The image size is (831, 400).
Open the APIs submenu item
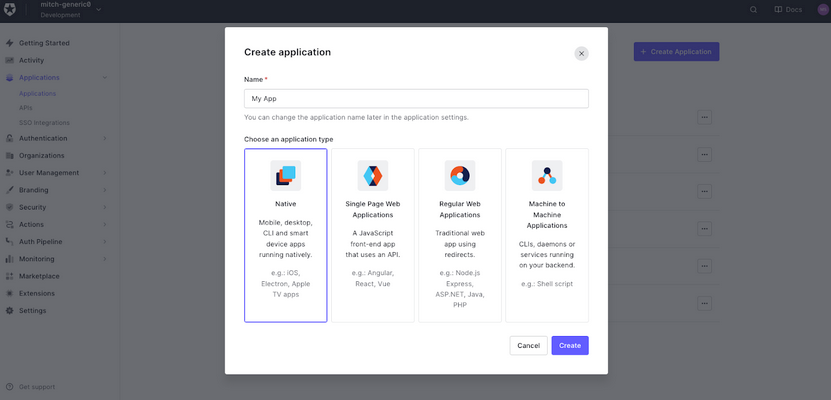pyautogui.click(x=26, y=107)
